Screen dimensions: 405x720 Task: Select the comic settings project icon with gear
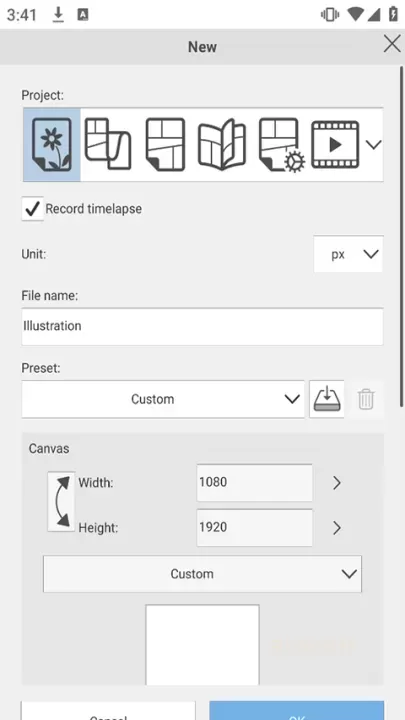[281, 145]
